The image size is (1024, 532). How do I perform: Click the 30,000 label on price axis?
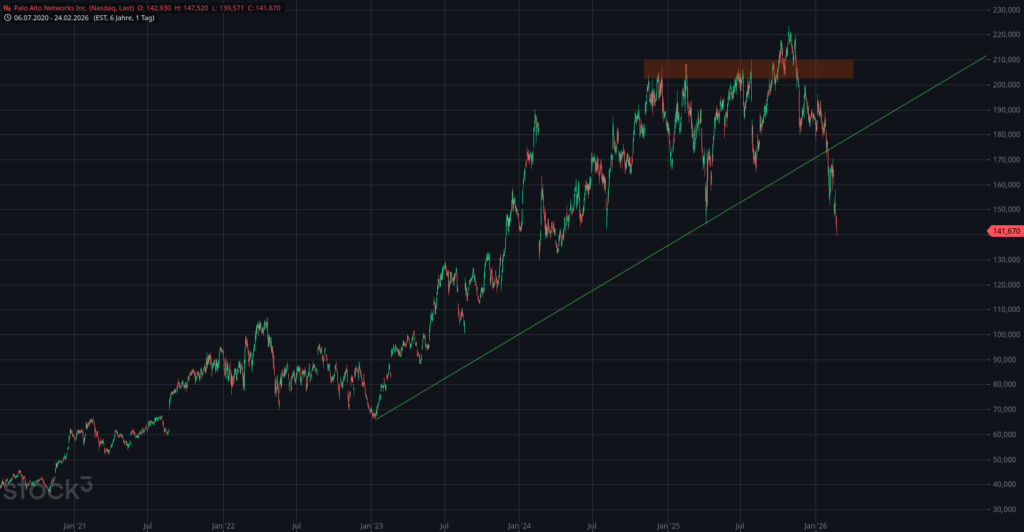[1003, 509]
